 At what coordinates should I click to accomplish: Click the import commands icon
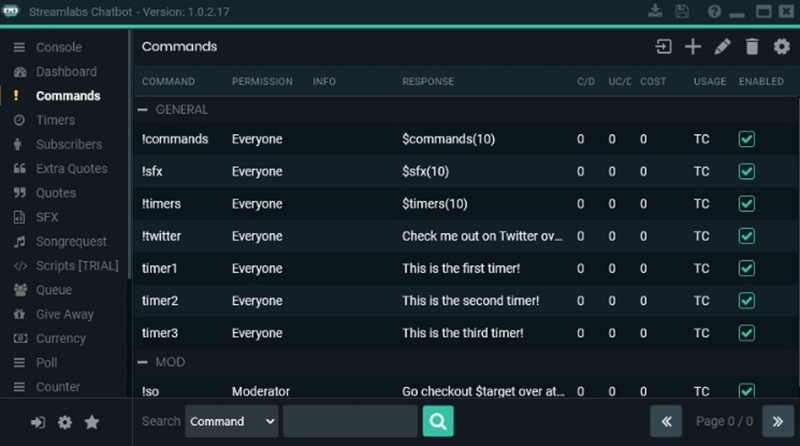pyautogui.click(x=663, y=47)
